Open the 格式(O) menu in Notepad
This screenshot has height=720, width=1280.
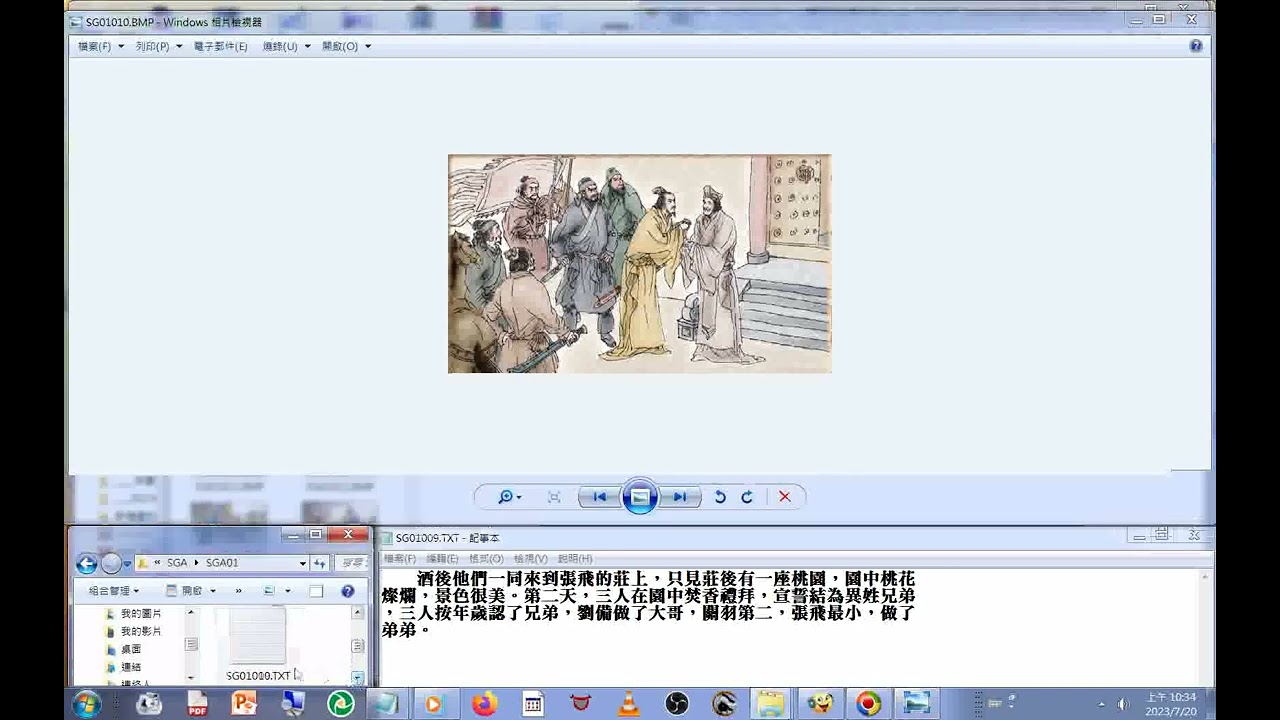(486, 559)
